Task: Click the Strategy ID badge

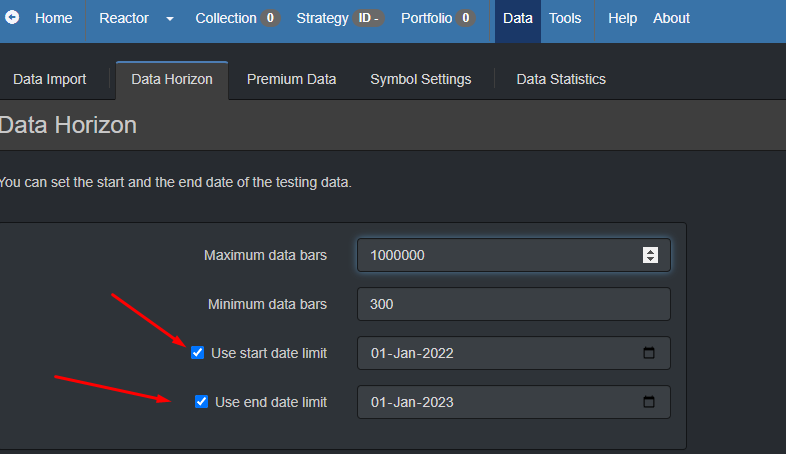Action: (x=368, y=18)
